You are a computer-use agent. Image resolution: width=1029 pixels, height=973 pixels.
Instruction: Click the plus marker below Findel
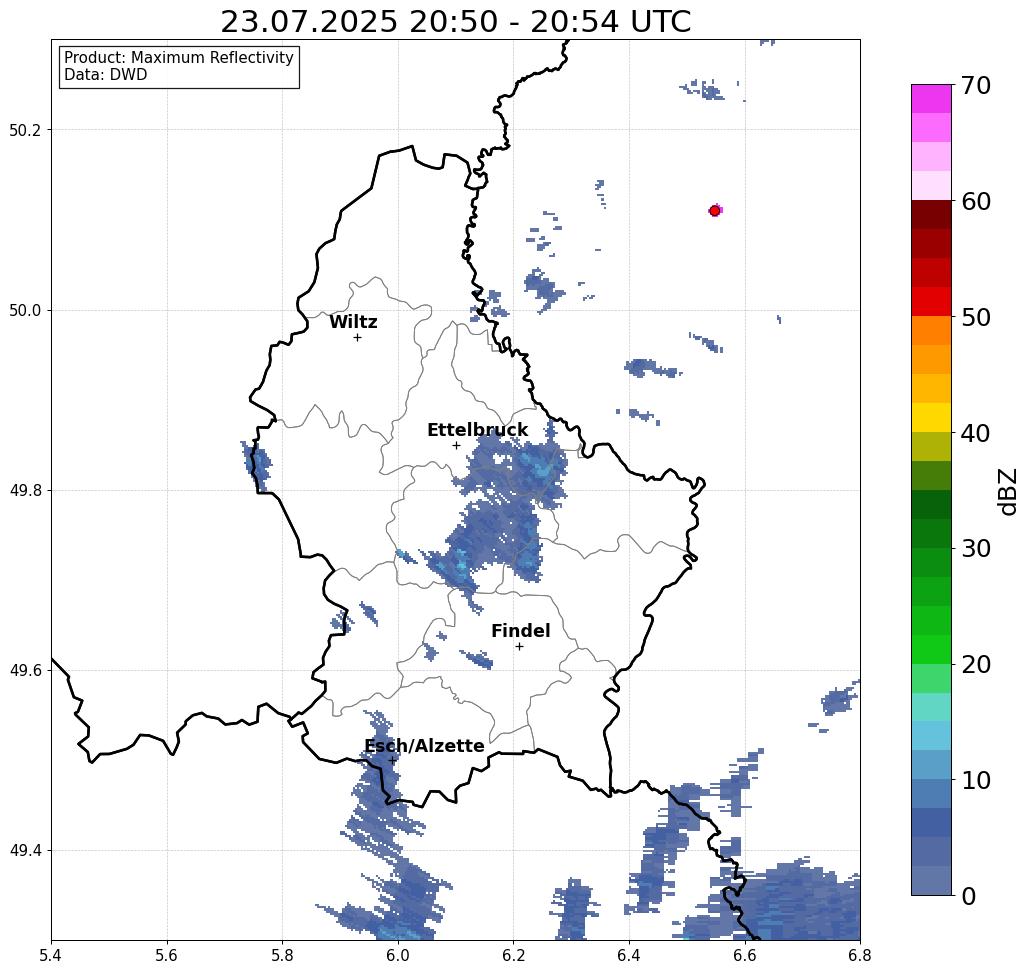(519, 646)
